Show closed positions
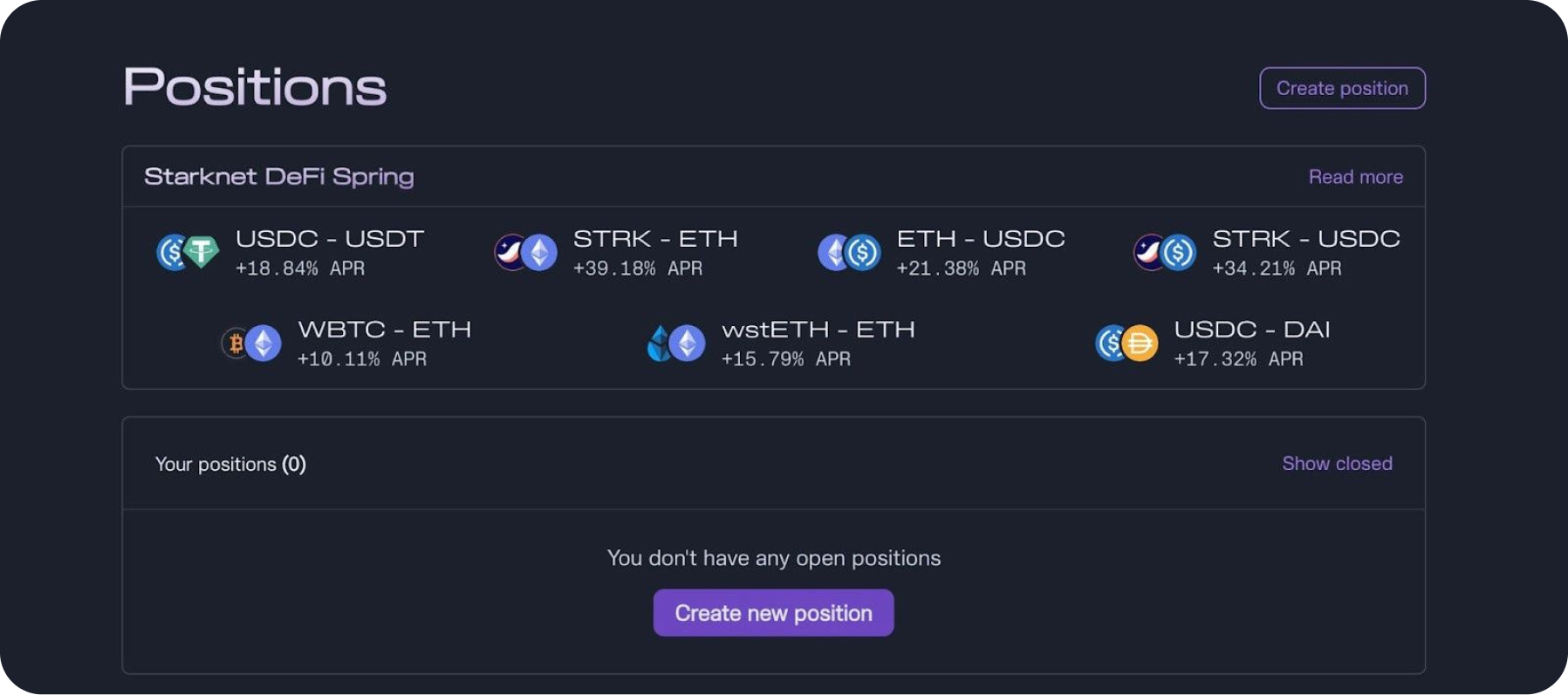The image size is (1568, 695). click(1338, 463)
